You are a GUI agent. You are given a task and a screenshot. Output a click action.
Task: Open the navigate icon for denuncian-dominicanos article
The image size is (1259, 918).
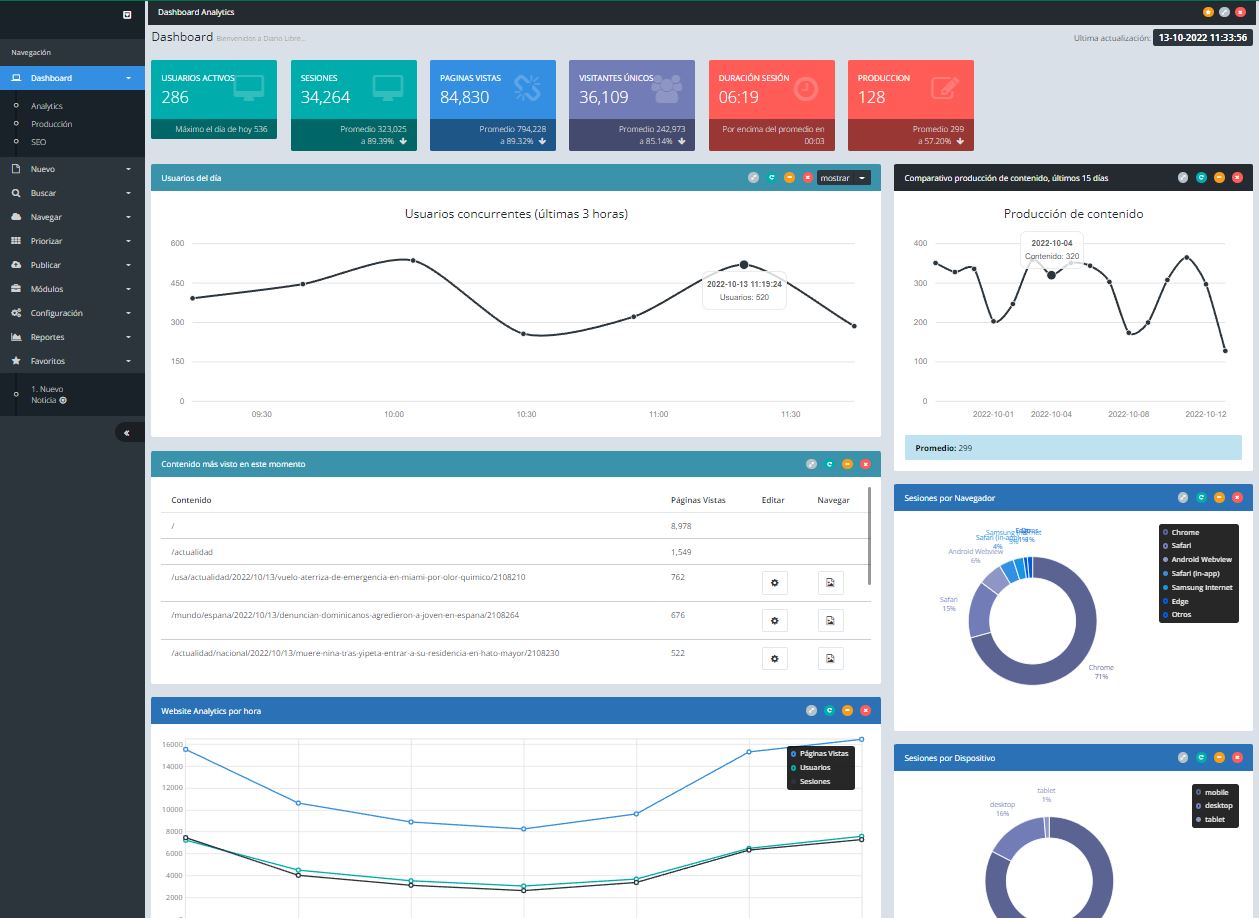(830, 621)
